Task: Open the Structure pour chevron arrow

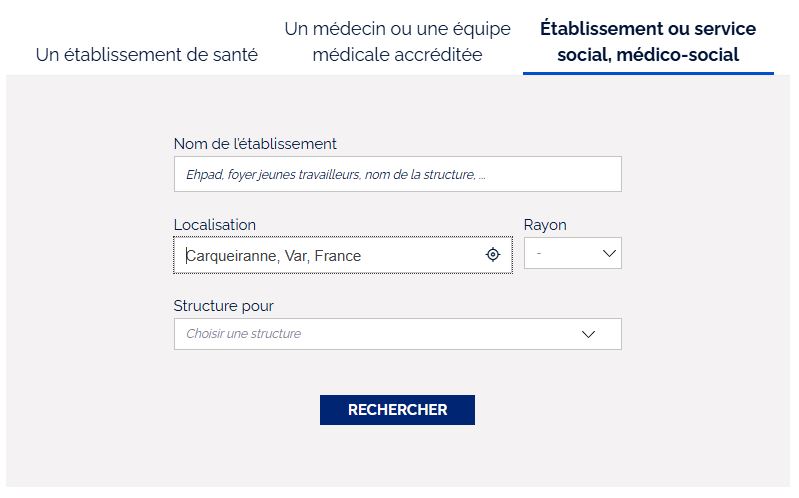Action: point(589,334)
